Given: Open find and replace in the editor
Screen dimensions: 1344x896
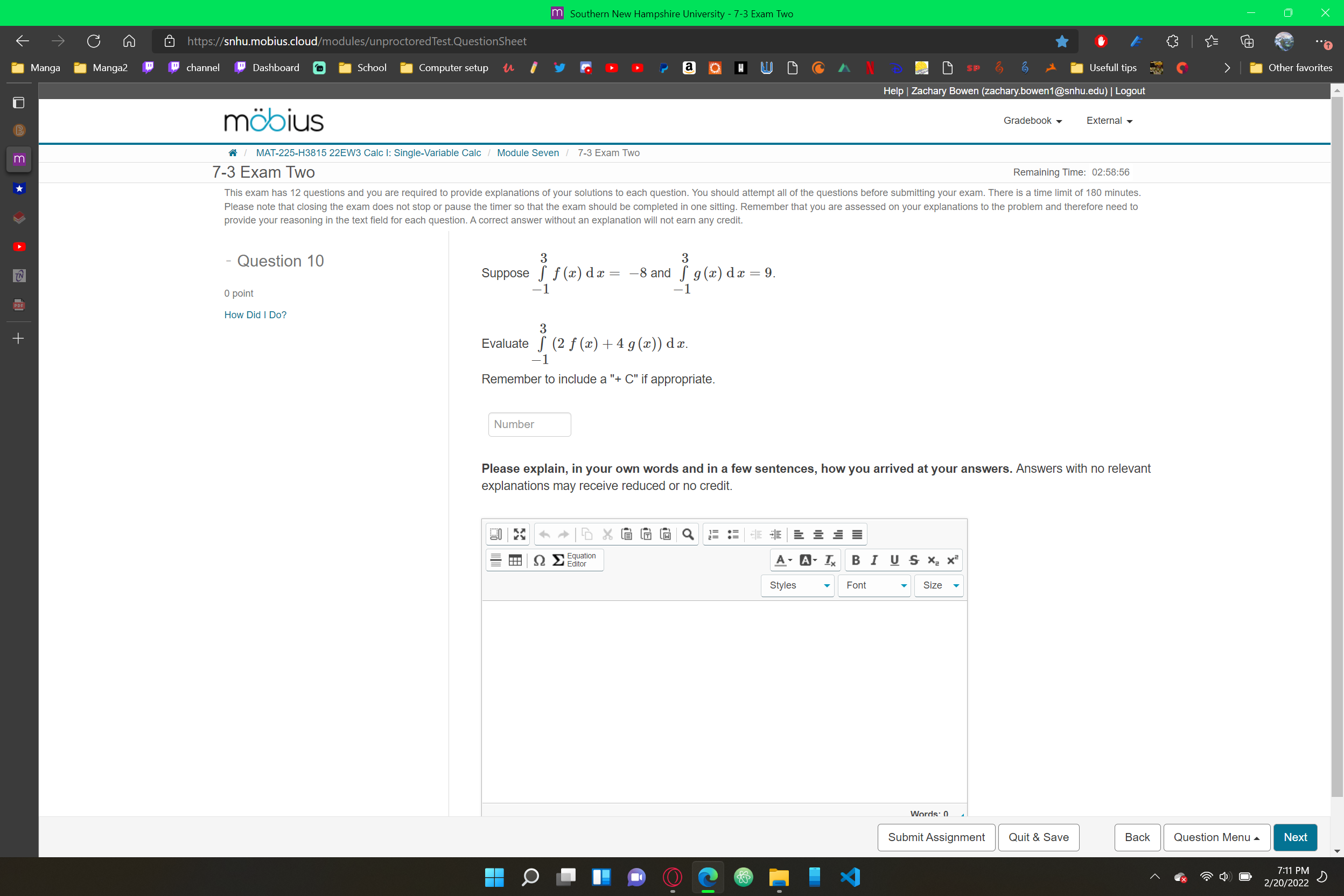Looking at the screenshot, I should (x=688, y=534).
